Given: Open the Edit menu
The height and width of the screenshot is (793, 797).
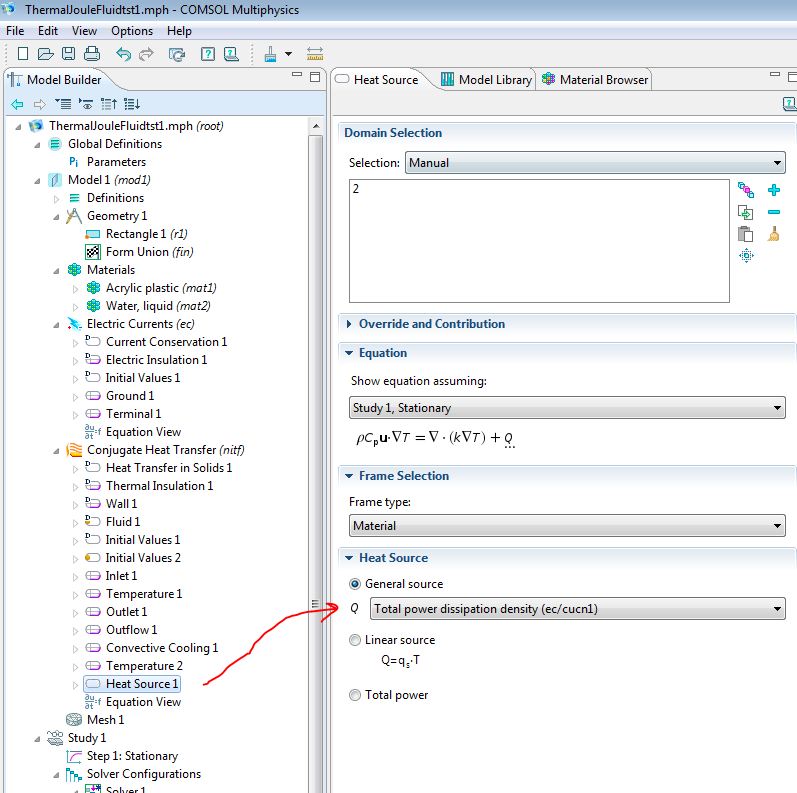Looking at the screenshot, I should (x=48, y=31).
